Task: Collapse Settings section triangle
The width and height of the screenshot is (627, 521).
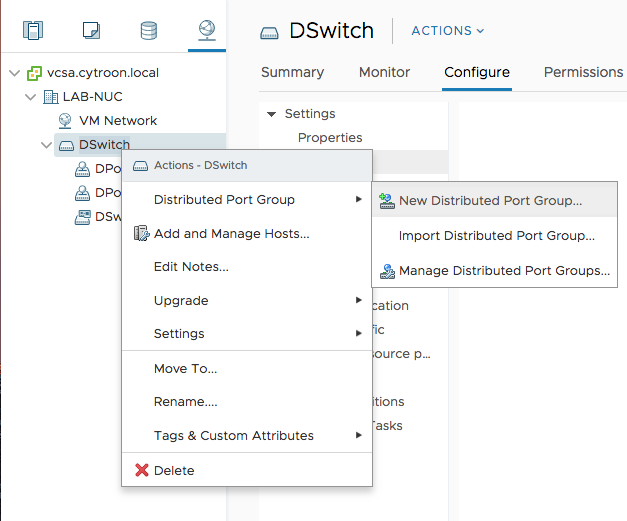Action: [x=272, y=114]
